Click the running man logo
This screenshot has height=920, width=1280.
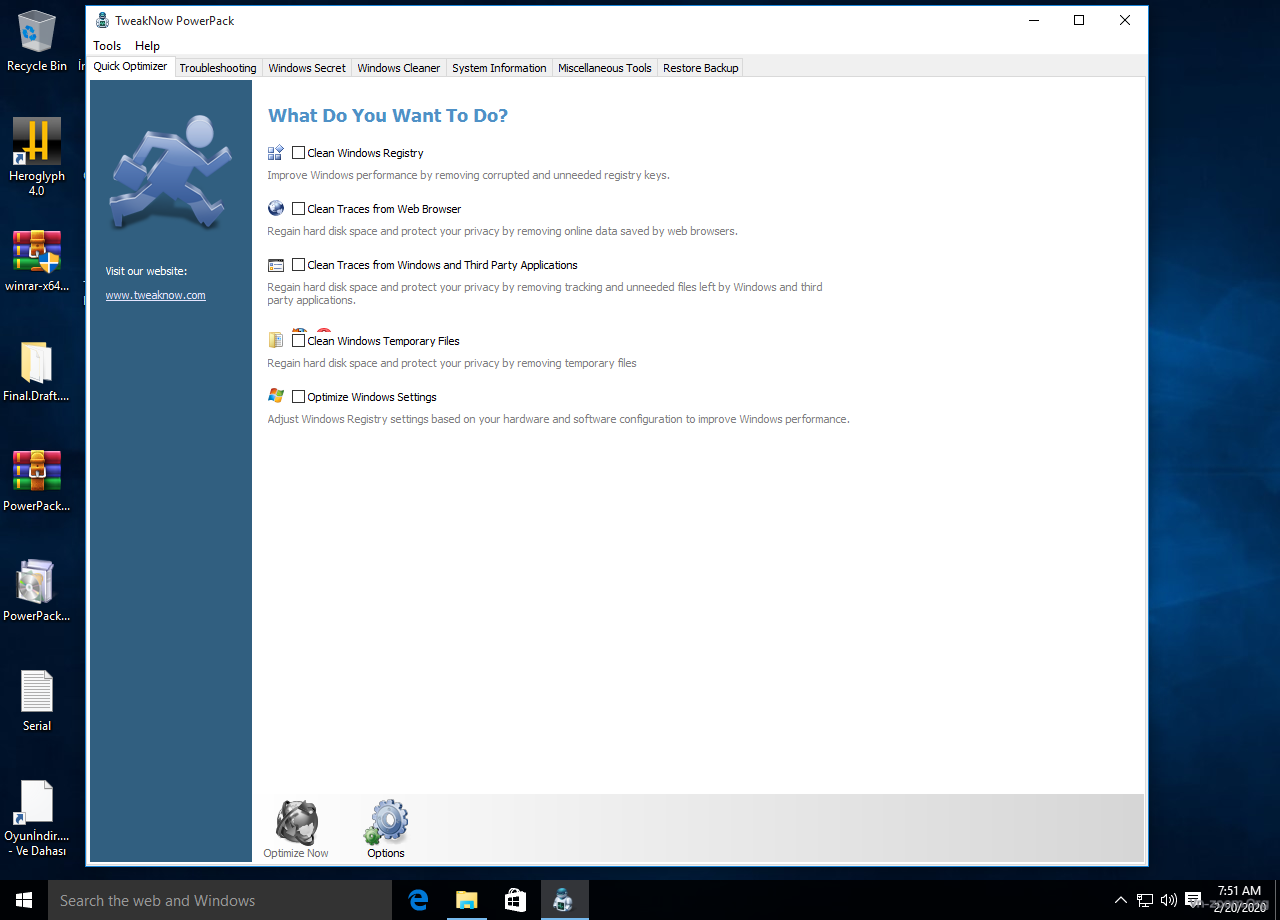[171, 172]
